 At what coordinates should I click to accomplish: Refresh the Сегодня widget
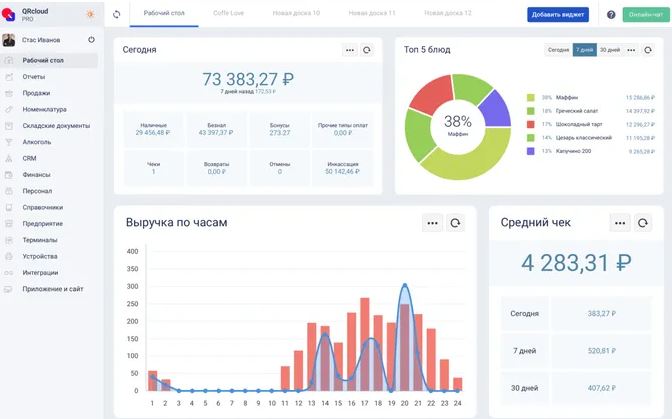point(367,50)
